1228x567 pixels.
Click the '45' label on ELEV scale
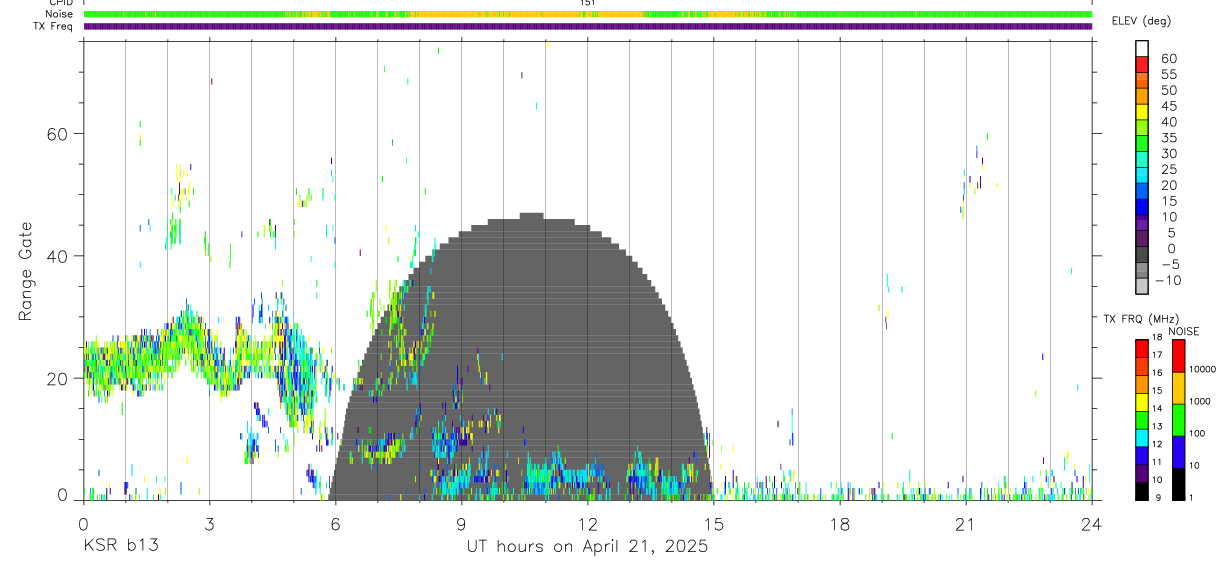[x=1169, y=106]
